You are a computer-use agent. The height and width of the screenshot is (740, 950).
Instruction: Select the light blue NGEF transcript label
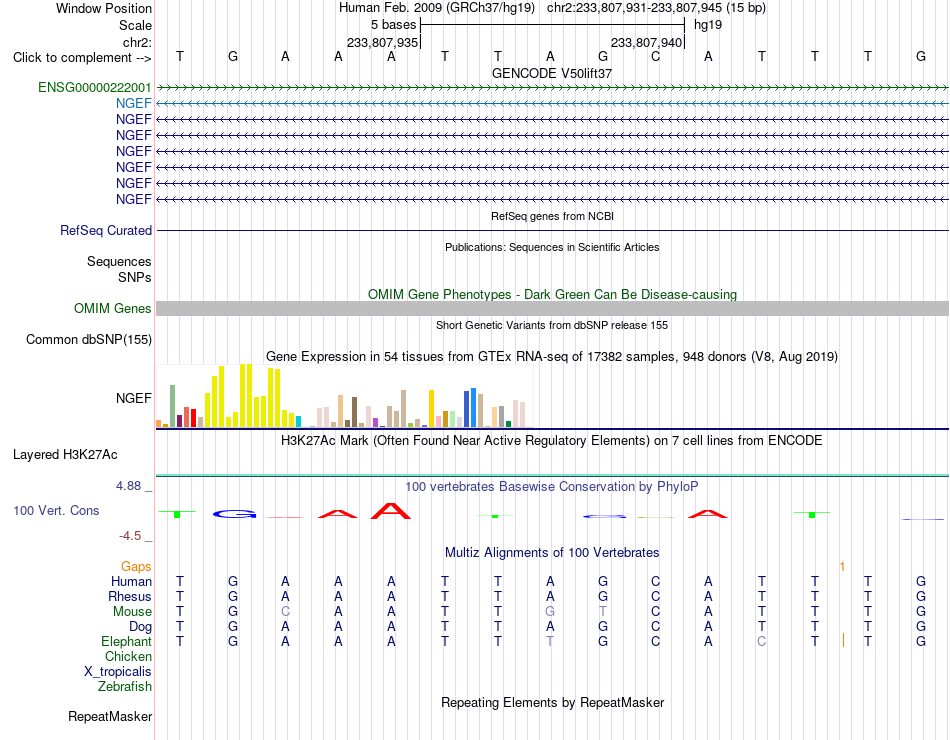(133, 104)
